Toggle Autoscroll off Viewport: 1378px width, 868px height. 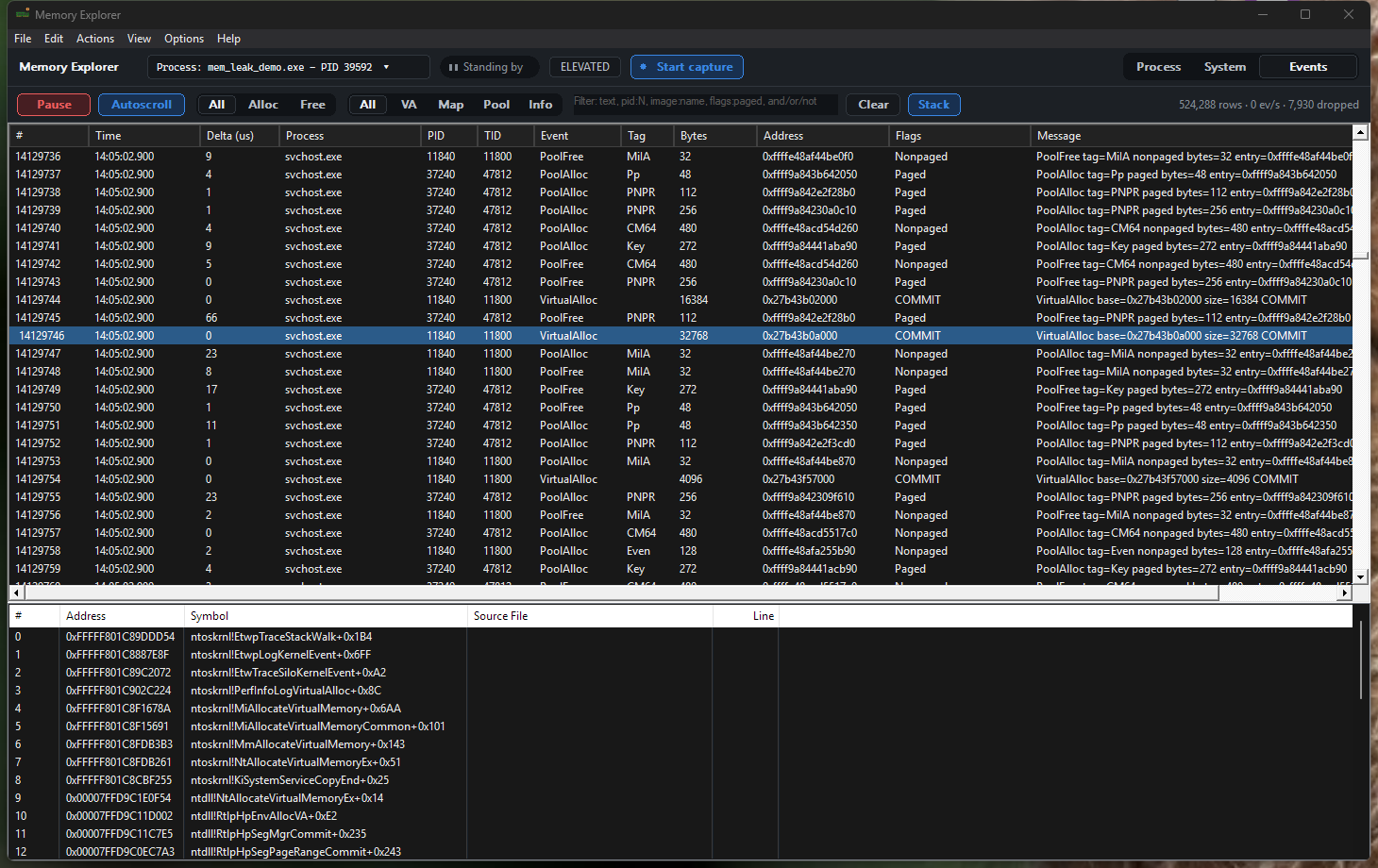click(142, 105)
